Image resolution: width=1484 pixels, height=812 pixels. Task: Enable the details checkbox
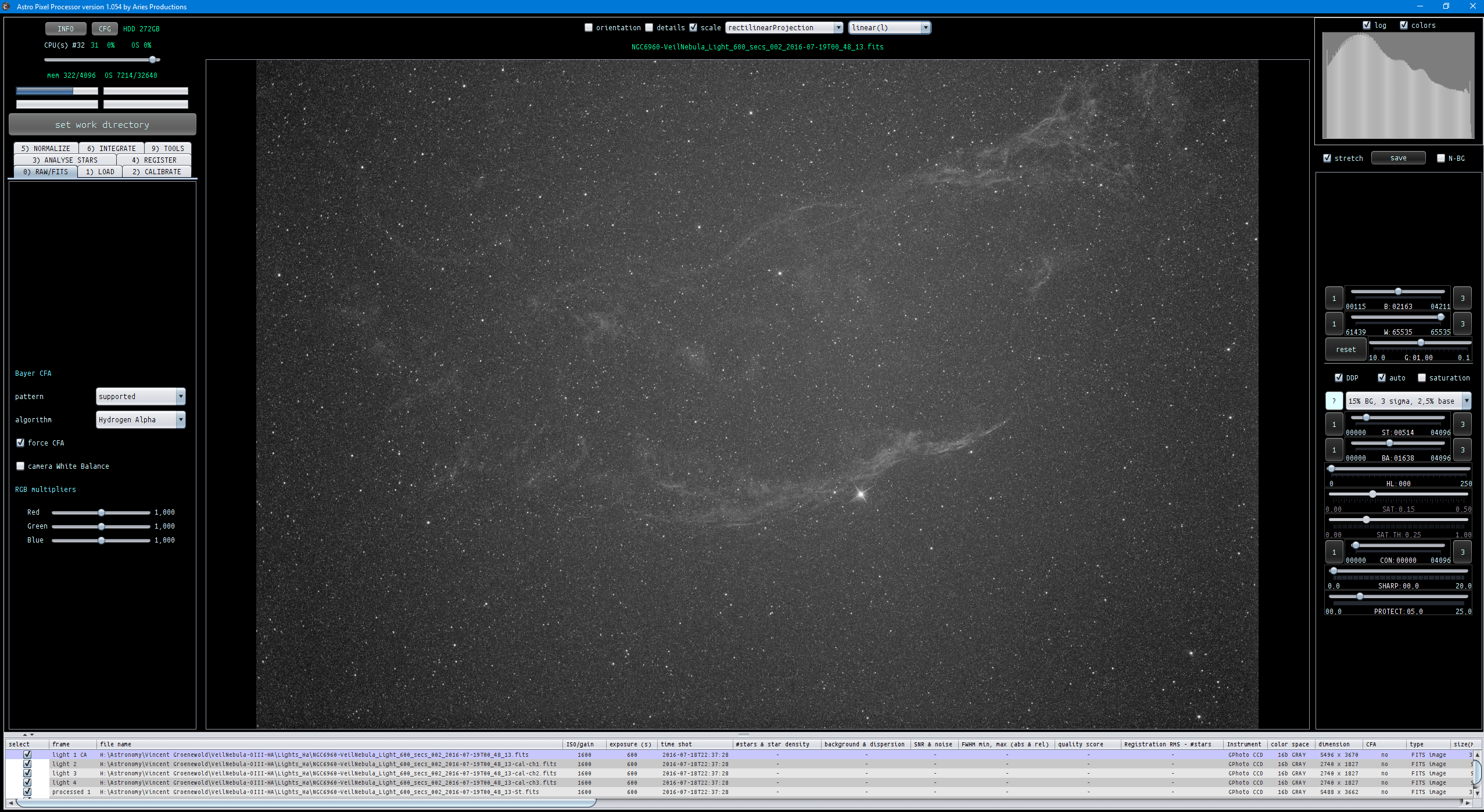point(649,27)
